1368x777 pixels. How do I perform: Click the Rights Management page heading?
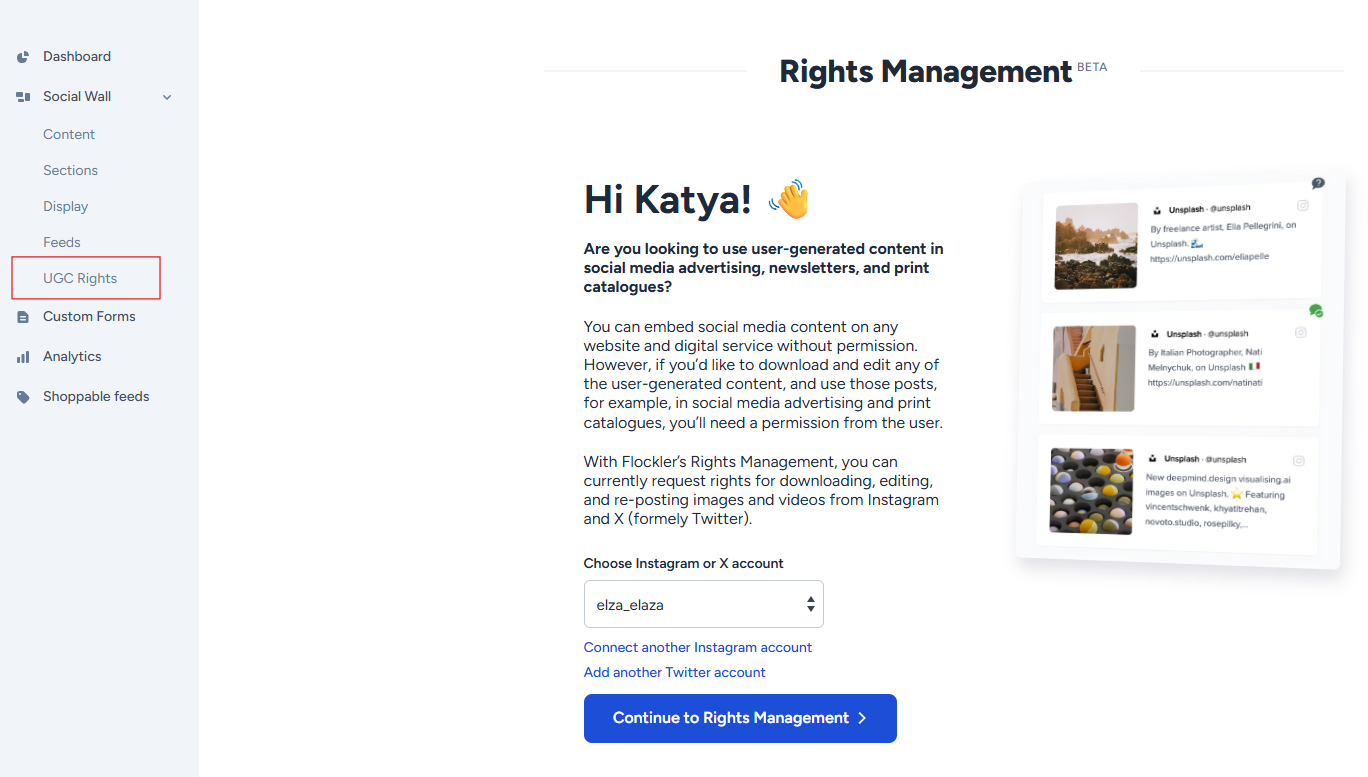pos(926,72)
